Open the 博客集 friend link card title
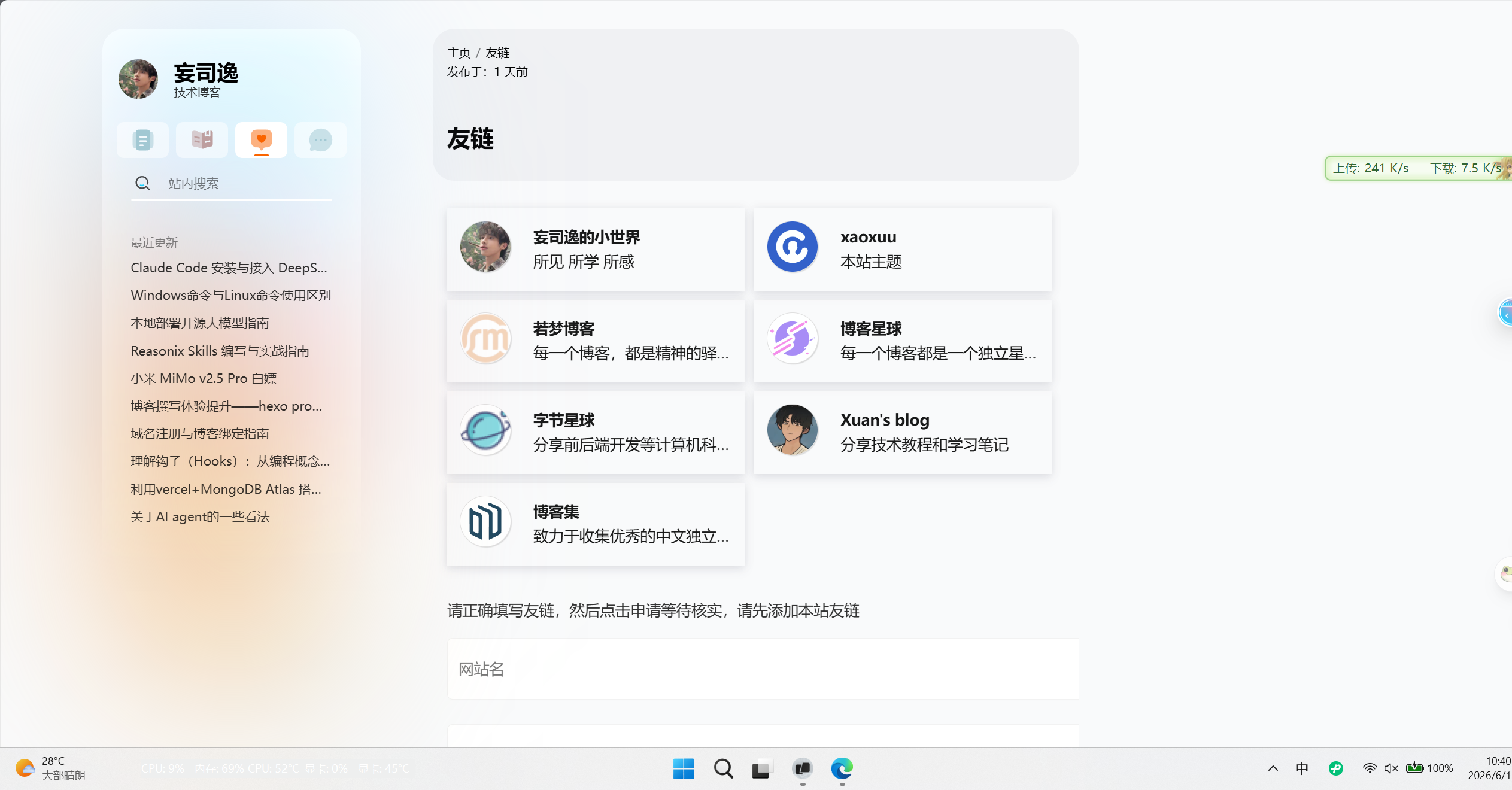1512x790 pixels. coord(556,512)
